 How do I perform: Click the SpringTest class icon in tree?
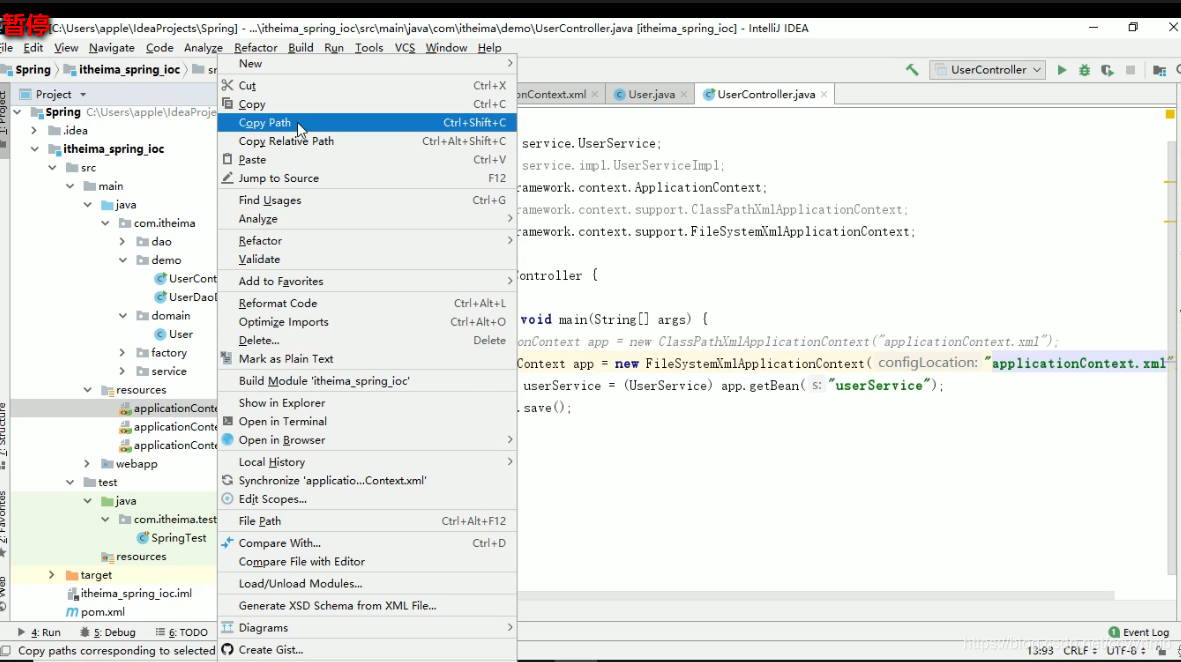(142, 538)
